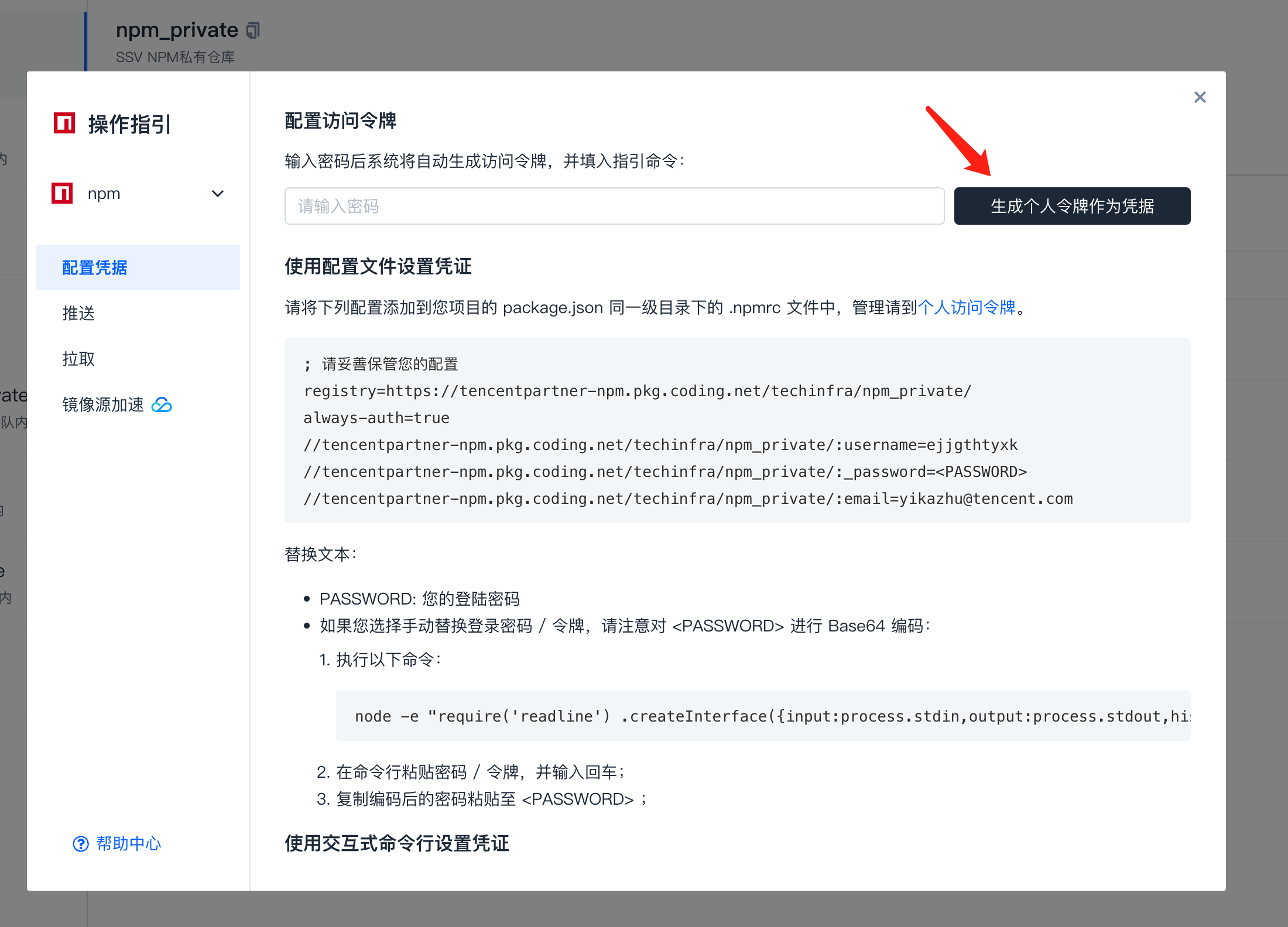Click the 使用配置文件设置凭证 heading

[x=378, y=266]
